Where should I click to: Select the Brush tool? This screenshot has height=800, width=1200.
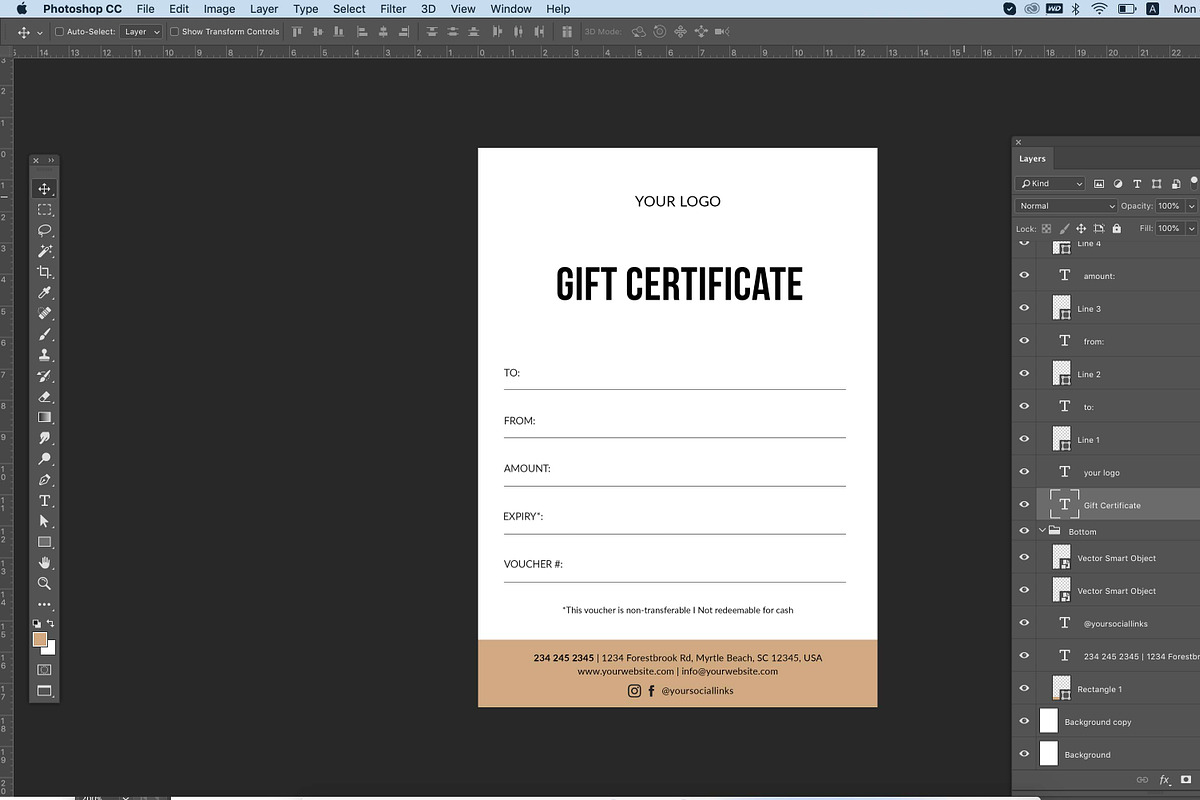[x=44, y=334]
